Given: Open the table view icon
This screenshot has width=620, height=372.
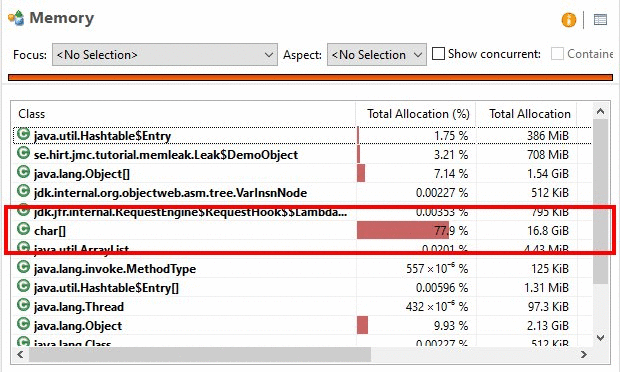Looking at the screenshot, I should click(x=600, y=19).
